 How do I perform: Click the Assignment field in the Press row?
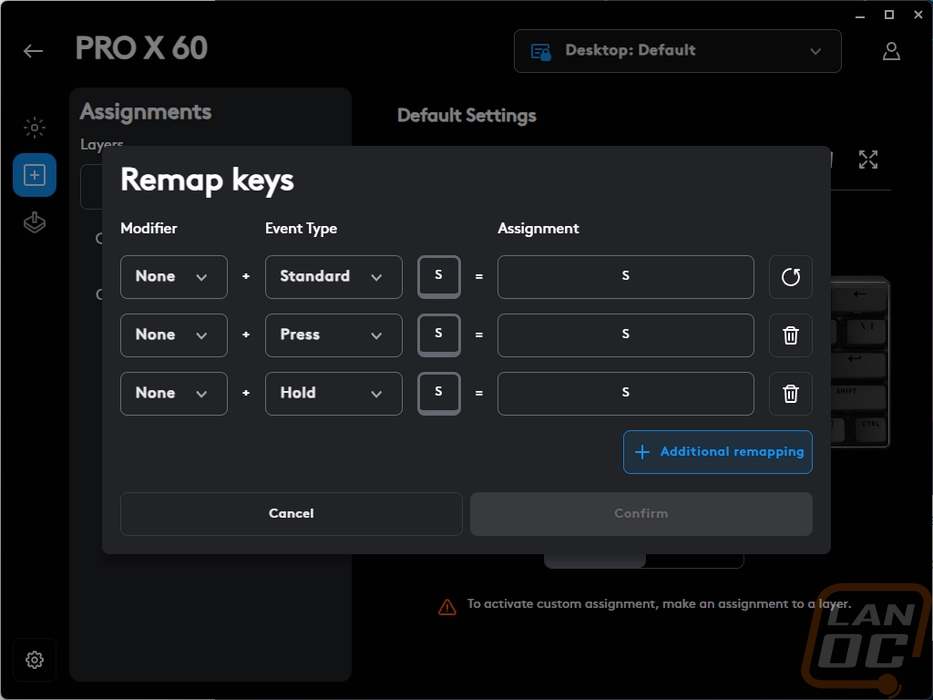(625, 335)
